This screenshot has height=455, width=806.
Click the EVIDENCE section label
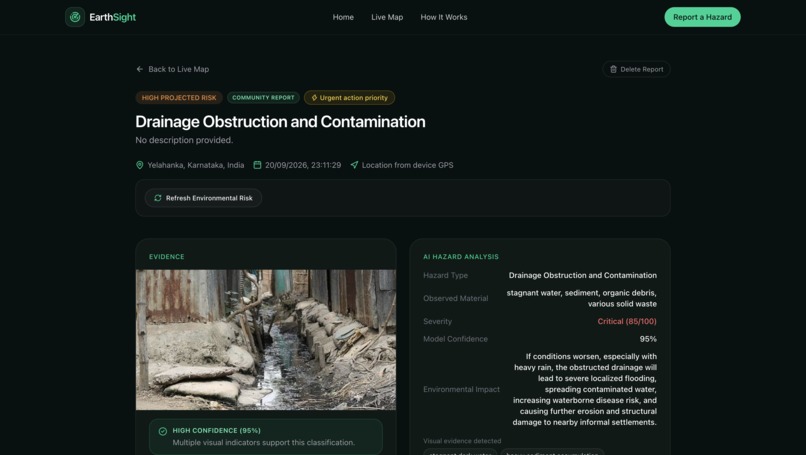[x=167, y=257]
